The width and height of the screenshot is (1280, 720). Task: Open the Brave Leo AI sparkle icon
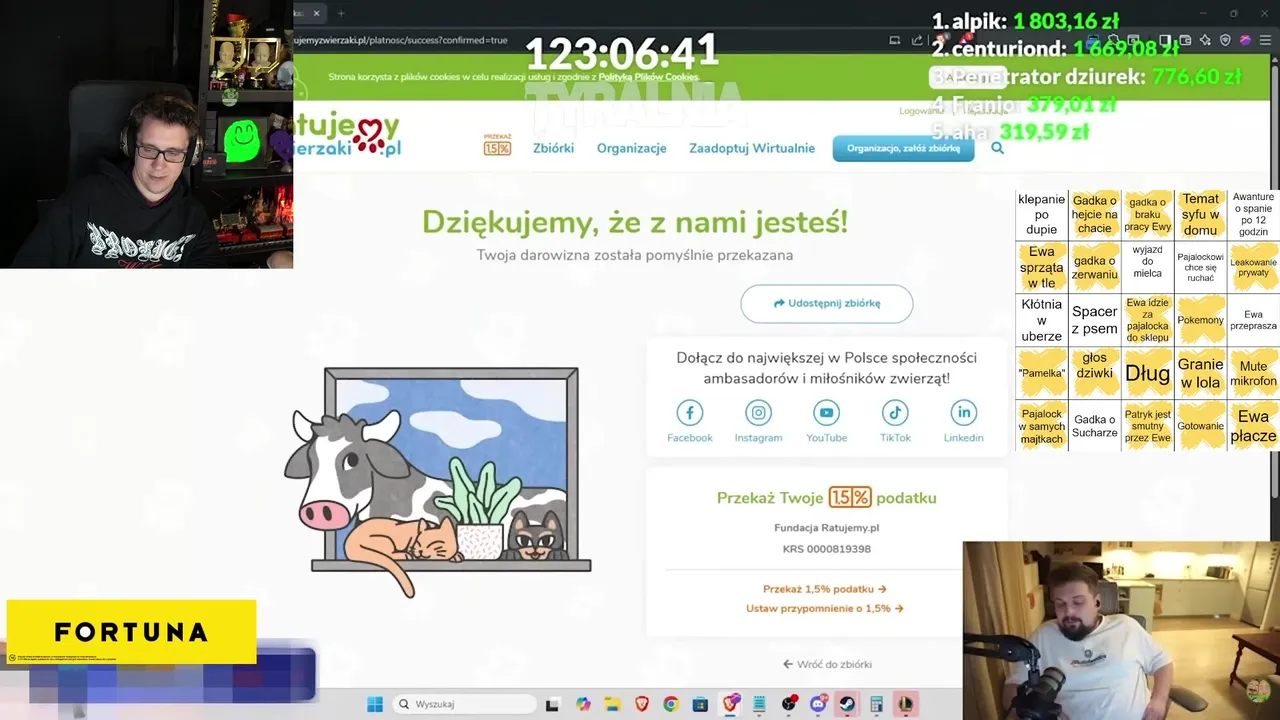[1205, 40]
